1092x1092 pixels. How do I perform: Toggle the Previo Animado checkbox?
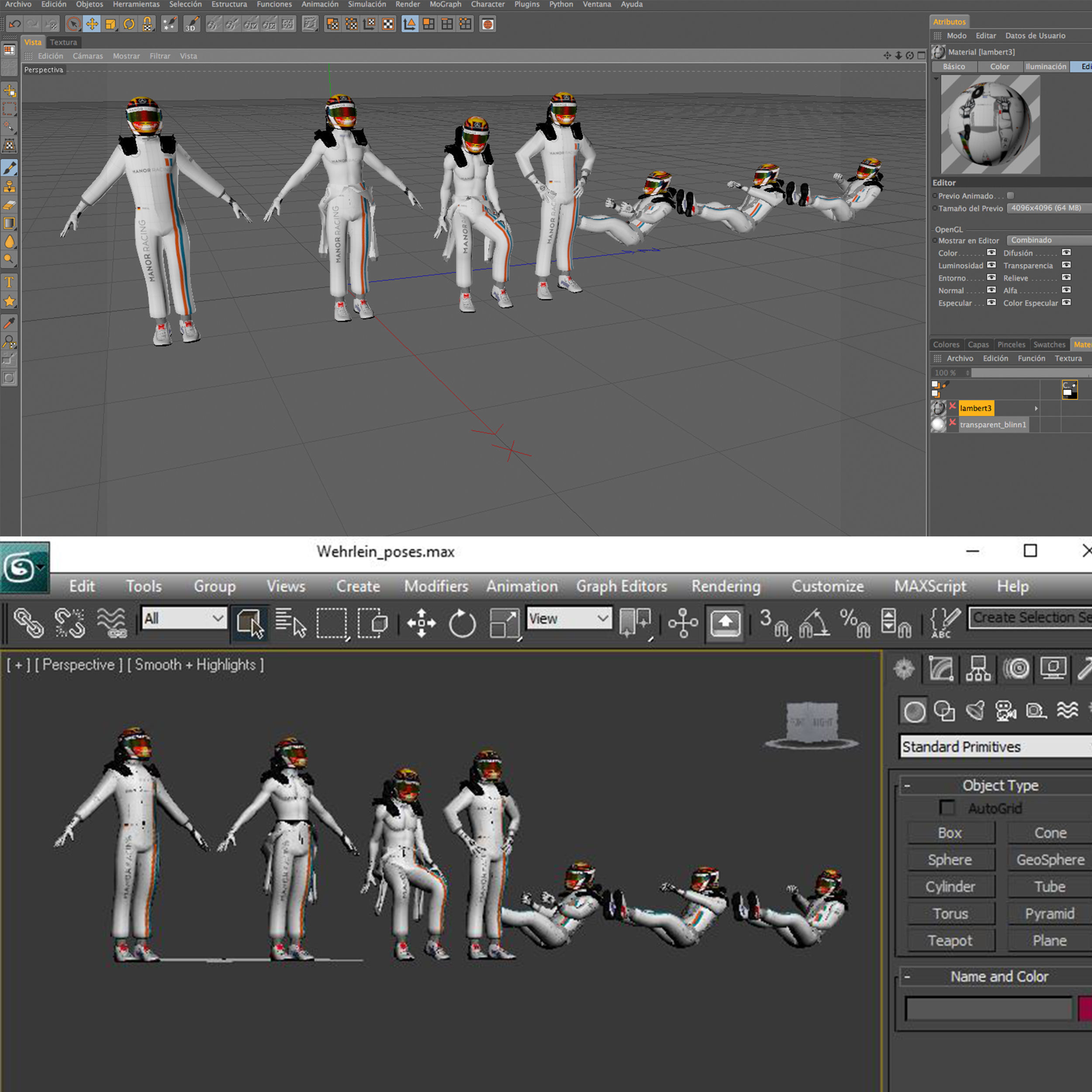[x=1010, y=196]
